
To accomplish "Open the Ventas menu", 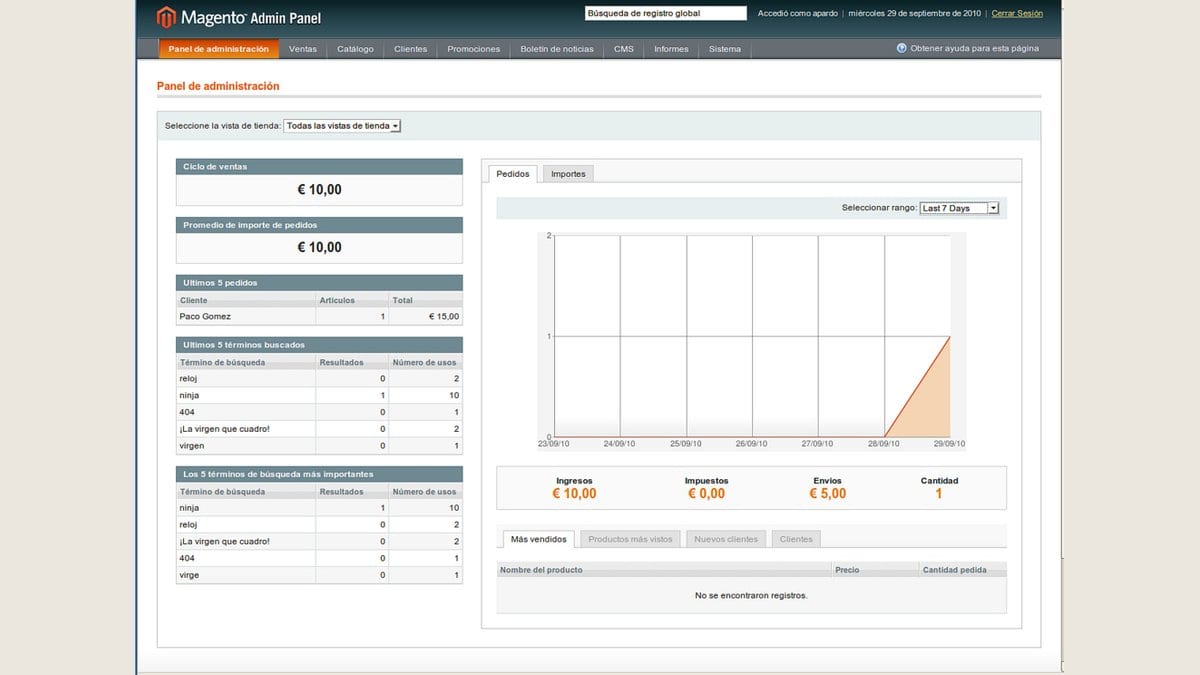I will pyautogui.click(x=303, y=49).
